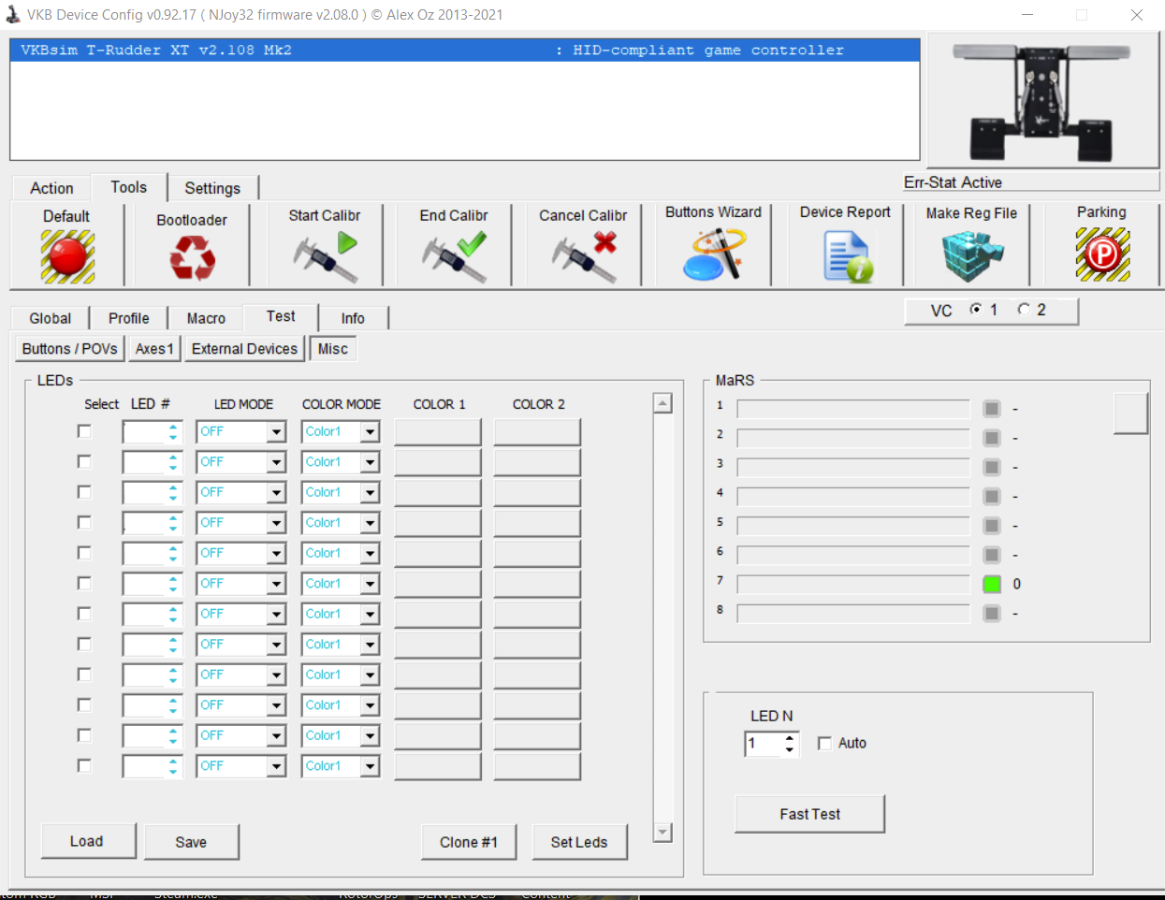Click the gray MaRS indicator in row 5
The height and width of the screenshot is (900, 1165).
pos(991,525)
